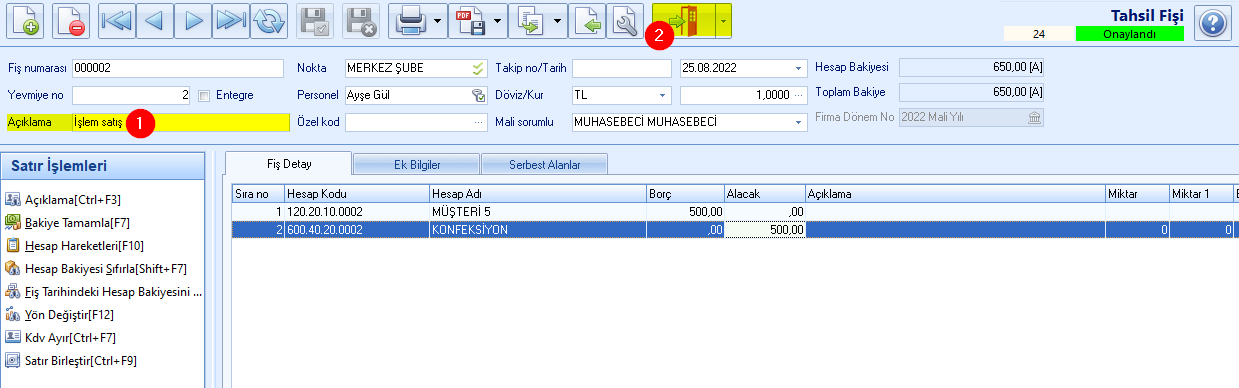The image size is (1239, 388).
Task: Open the wrench settings tool
Action: click(x=625, y=21)
